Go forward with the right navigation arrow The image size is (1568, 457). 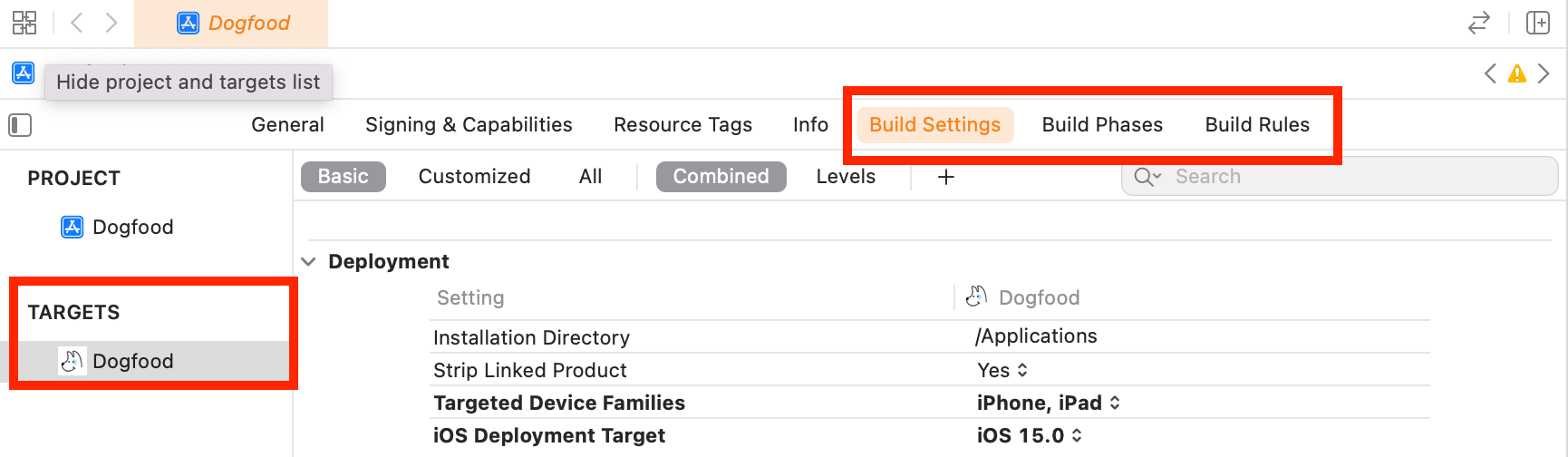tap(111, 23)
